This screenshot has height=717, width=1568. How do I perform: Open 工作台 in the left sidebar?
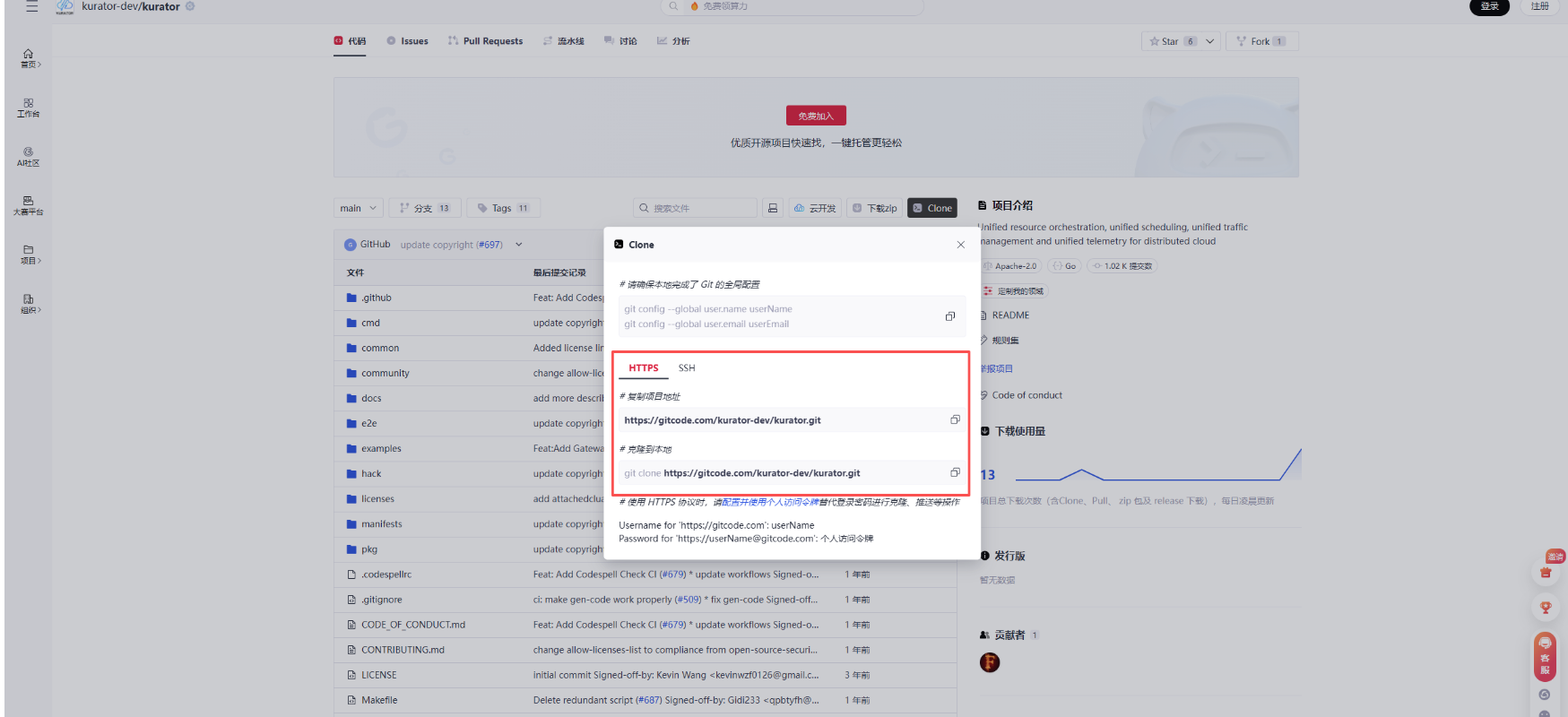(29, 108)
